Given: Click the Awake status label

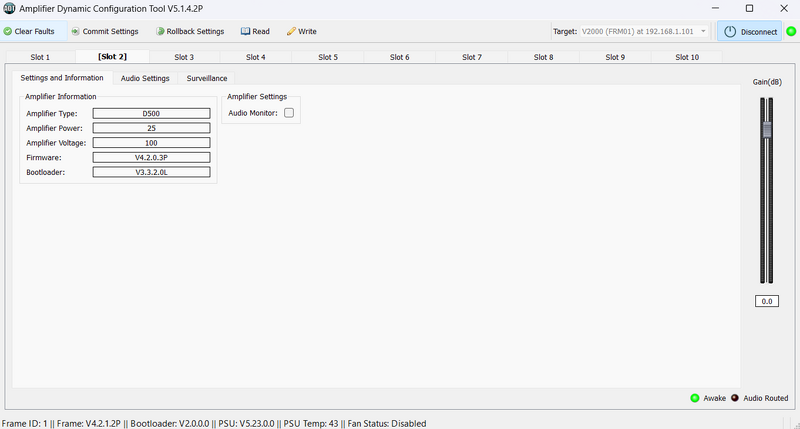Looking at the screenshot, I should point(714,398).
